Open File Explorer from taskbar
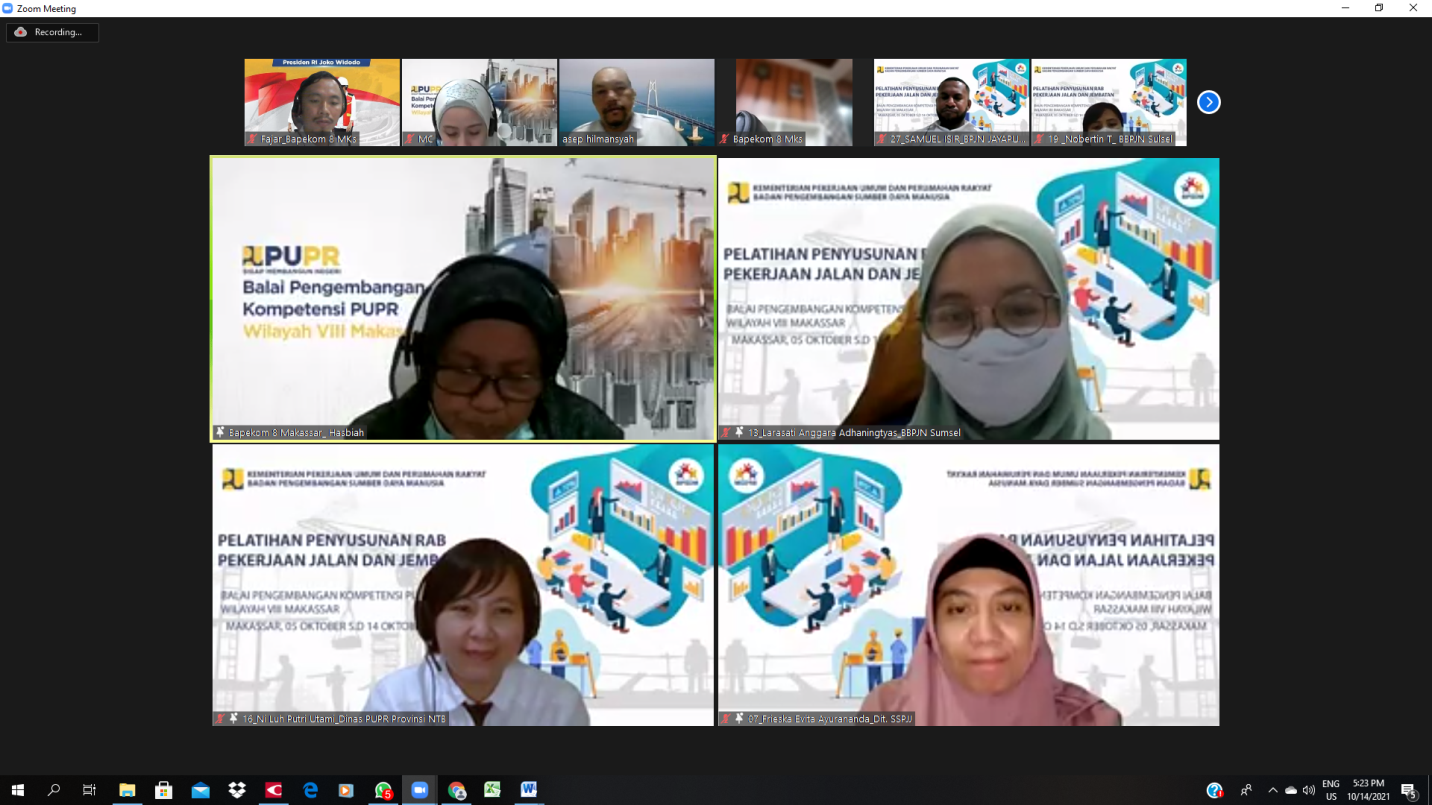 click(127, 790)
